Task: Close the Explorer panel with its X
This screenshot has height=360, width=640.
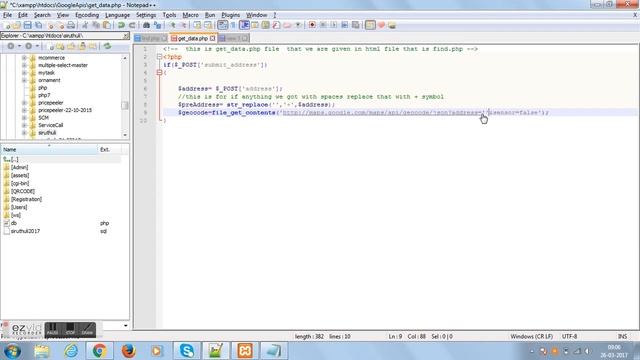Action: [x=126, y=36]
